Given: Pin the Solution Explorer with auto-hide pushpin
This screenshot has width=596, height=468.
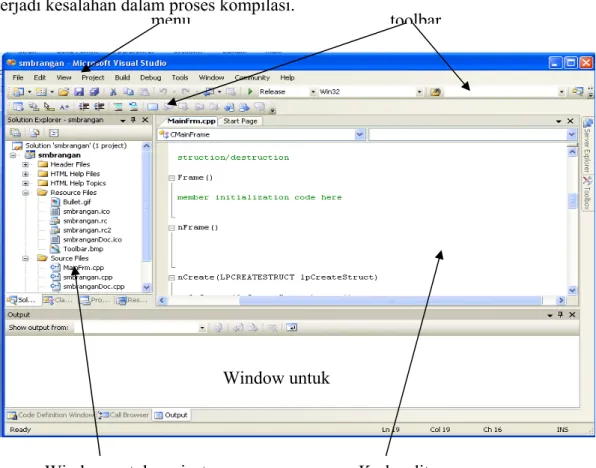Looking at the screenshot, I should tap(133, 120).
